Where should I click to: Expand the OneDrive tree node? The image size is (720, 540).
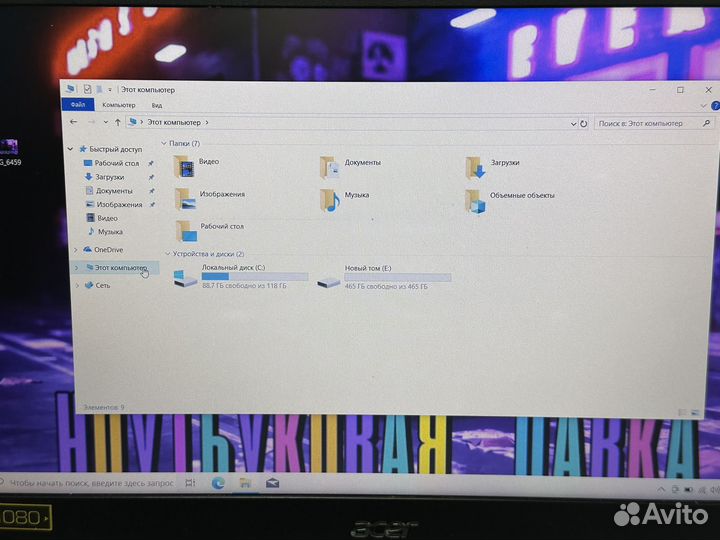point(76,250)
